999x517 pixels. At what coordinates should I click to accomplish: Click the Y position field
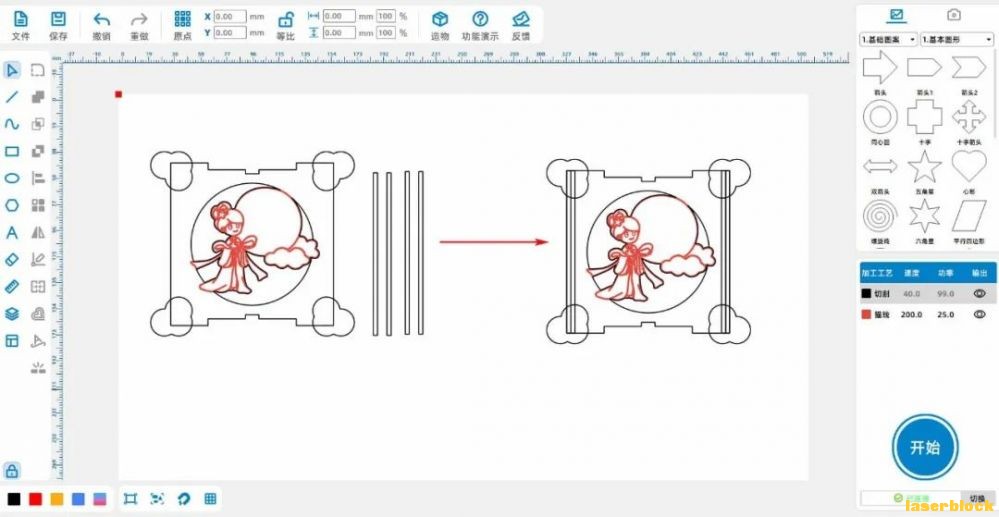[230, 33]
